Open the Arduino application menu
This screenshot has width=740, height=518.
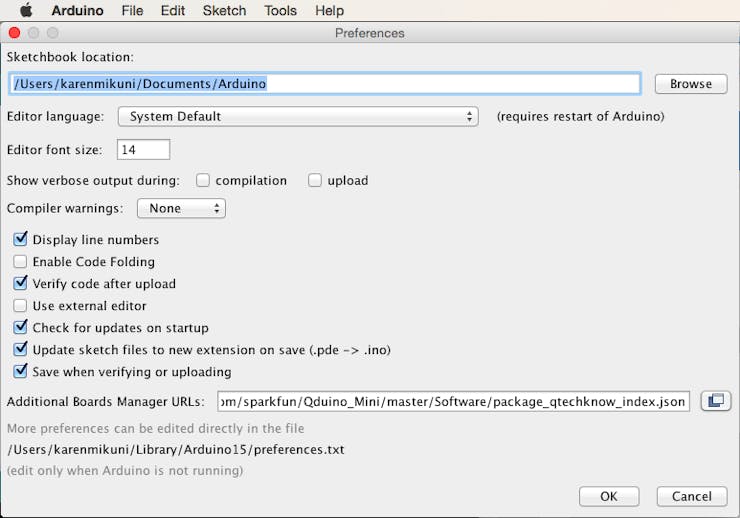77,10
